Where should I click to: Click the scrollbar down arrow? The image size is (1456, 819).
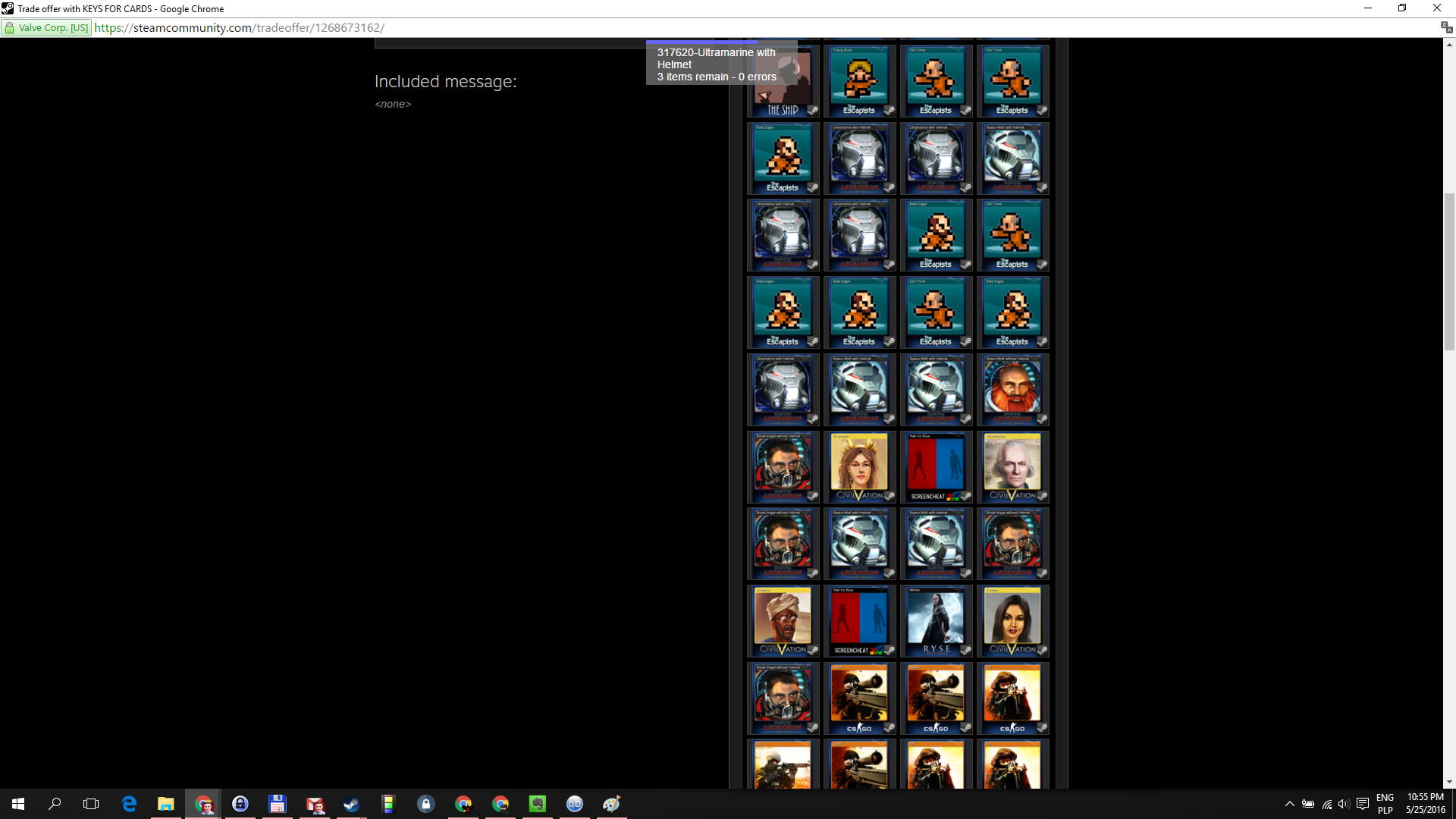point(1449,782)
